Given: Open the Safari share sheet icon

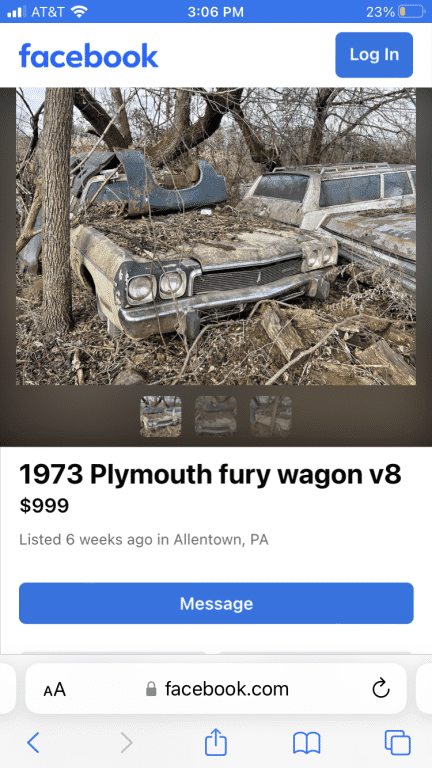Looking at the screenshot, I should tap(216, 742).
